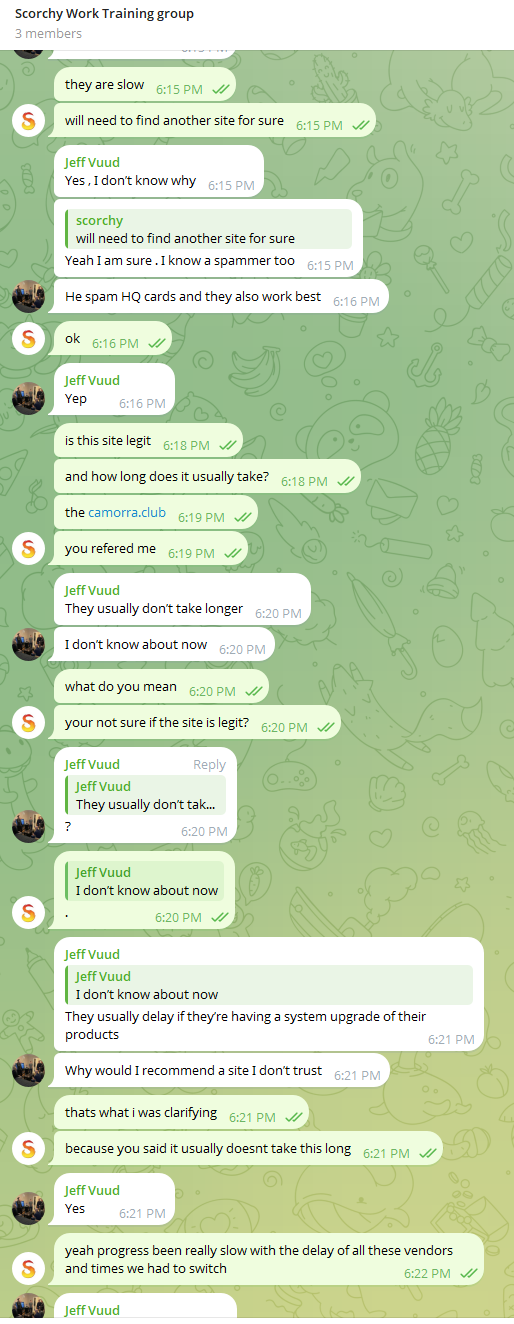Click scorchy avatar beside 'you refered me'
Viewport: 514px width, 1324px height.
coord(29,549)
